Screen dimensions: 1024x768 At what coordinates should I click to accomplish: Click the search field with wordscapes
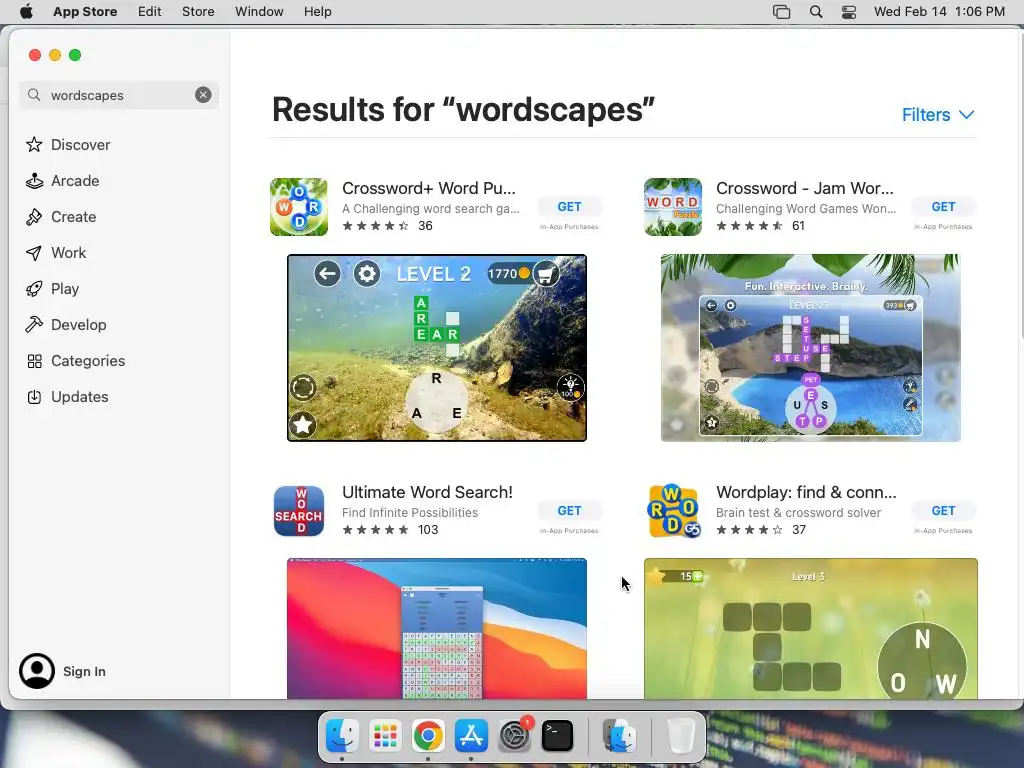[x=119, y=95]
